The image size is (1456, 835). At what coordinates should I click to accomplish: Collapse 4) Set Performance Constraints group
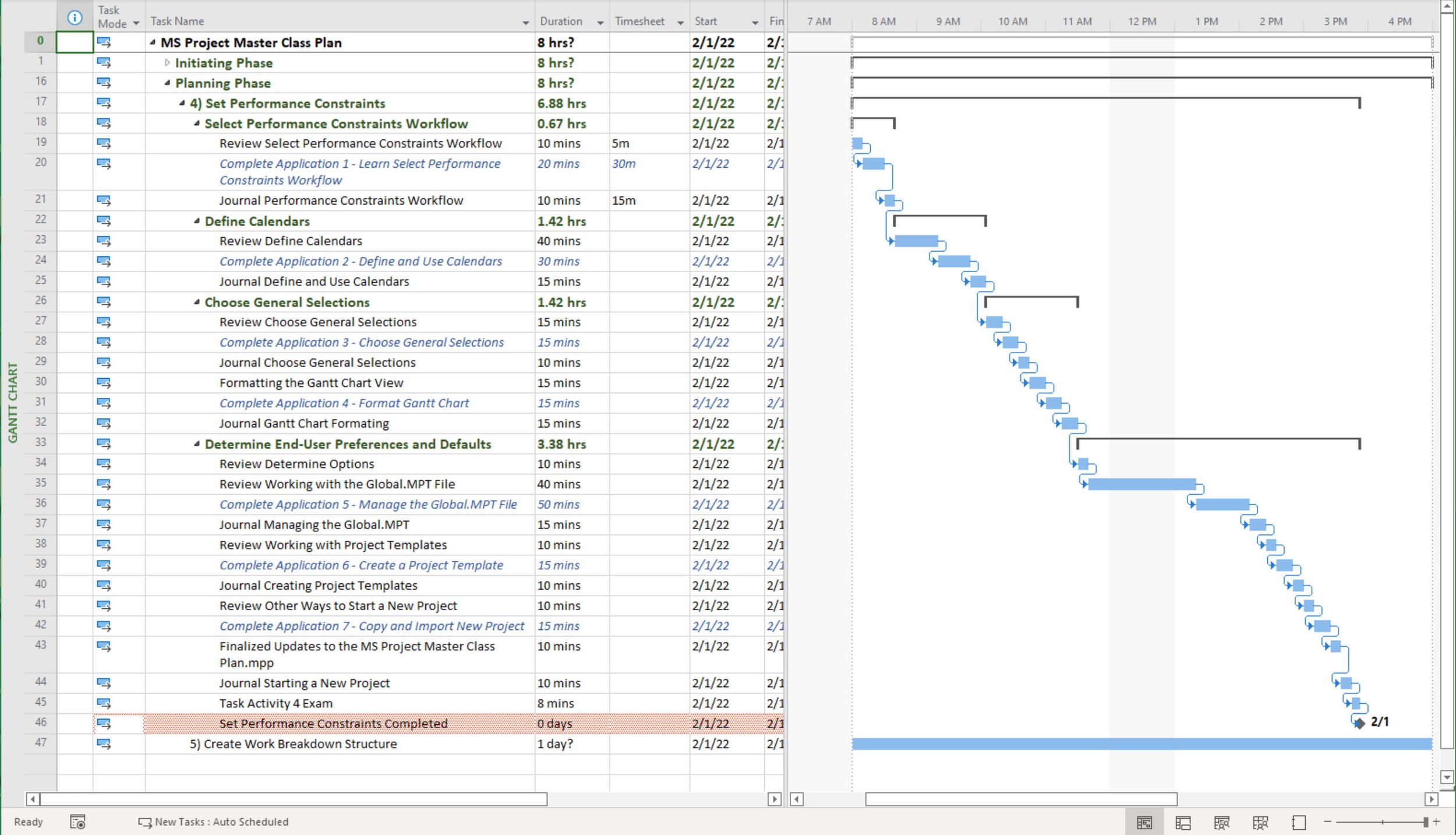click(182, 103)
